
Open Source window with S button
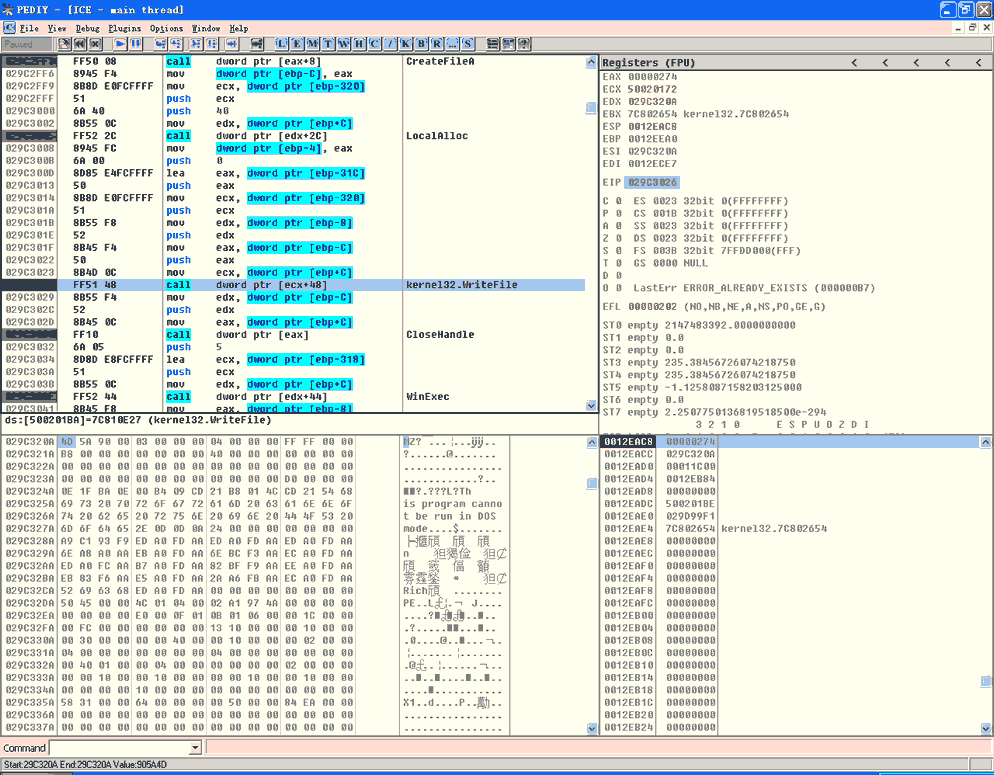tap(467, 44)
